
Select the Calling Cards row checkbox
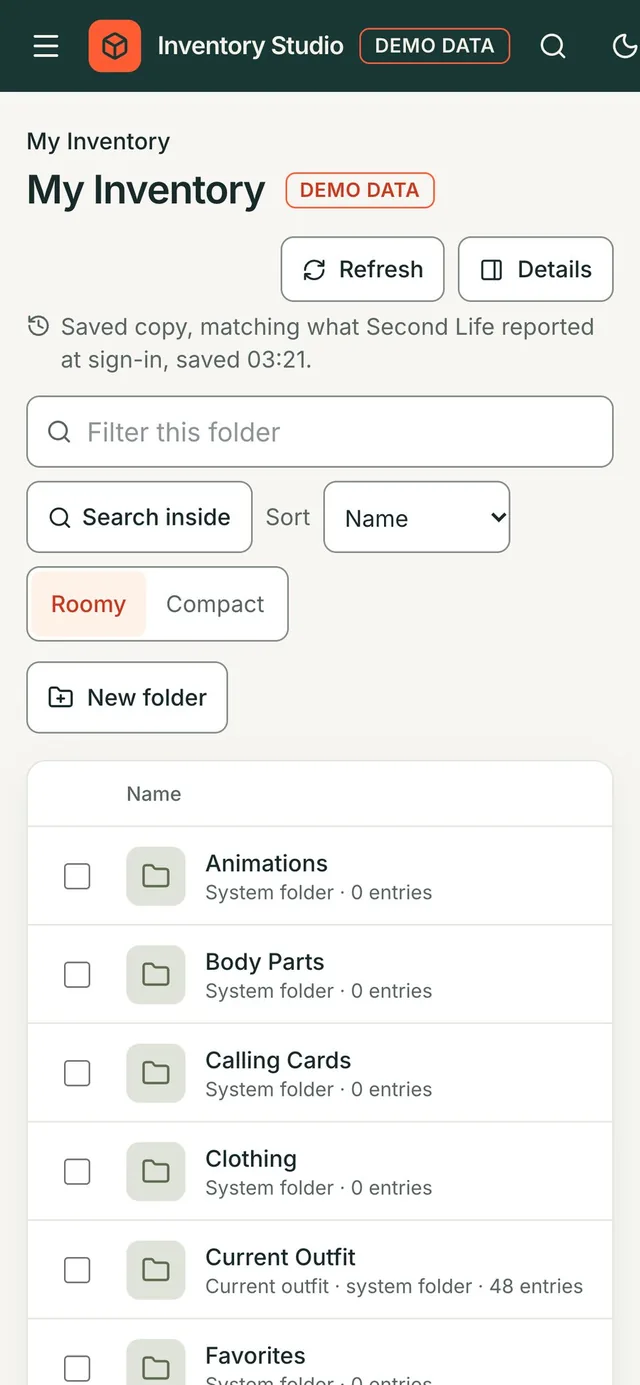coord(77,1073)
